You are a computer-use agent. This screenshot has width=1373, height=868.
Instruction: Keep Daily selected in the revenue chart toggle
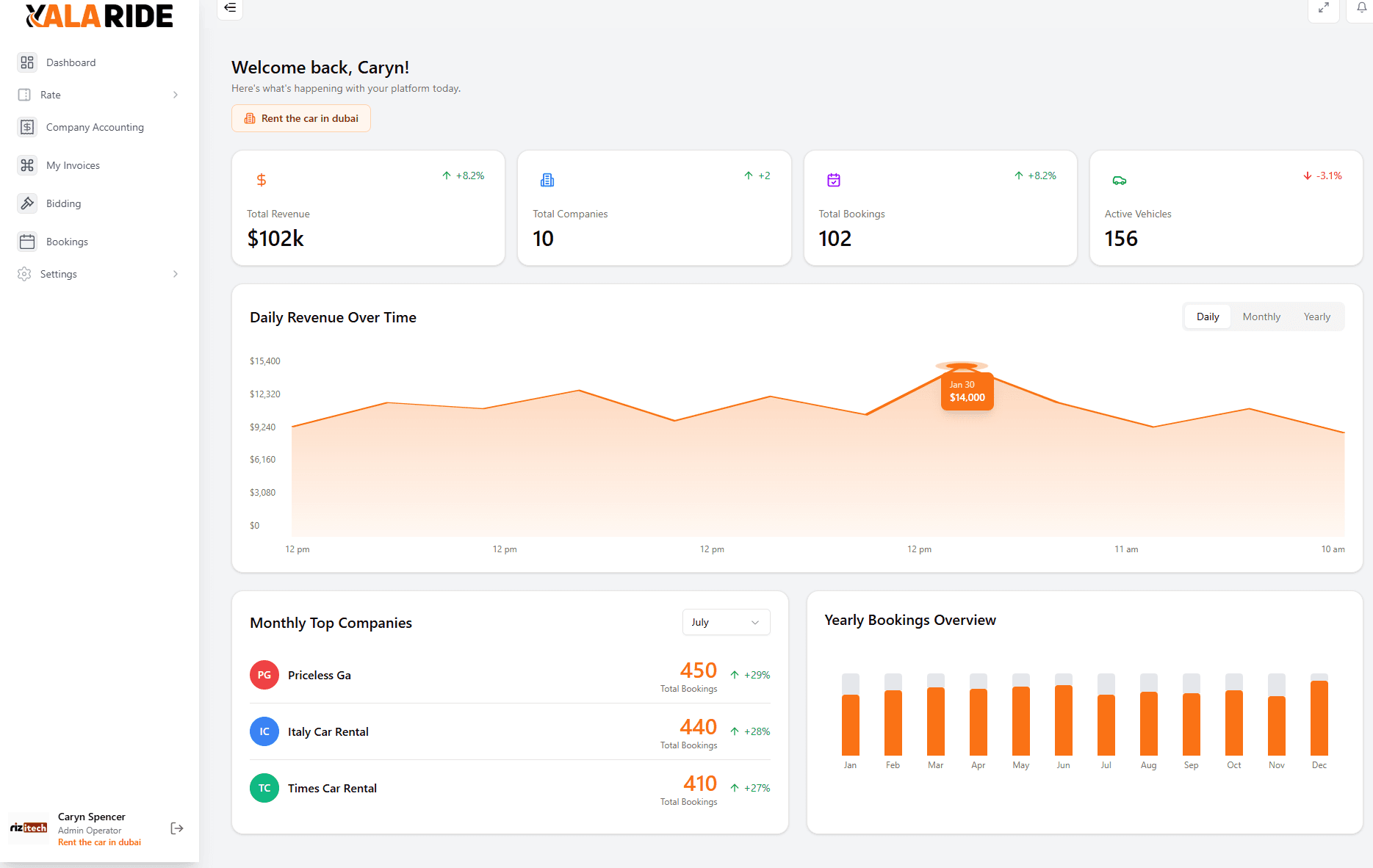pos(1207,316)
